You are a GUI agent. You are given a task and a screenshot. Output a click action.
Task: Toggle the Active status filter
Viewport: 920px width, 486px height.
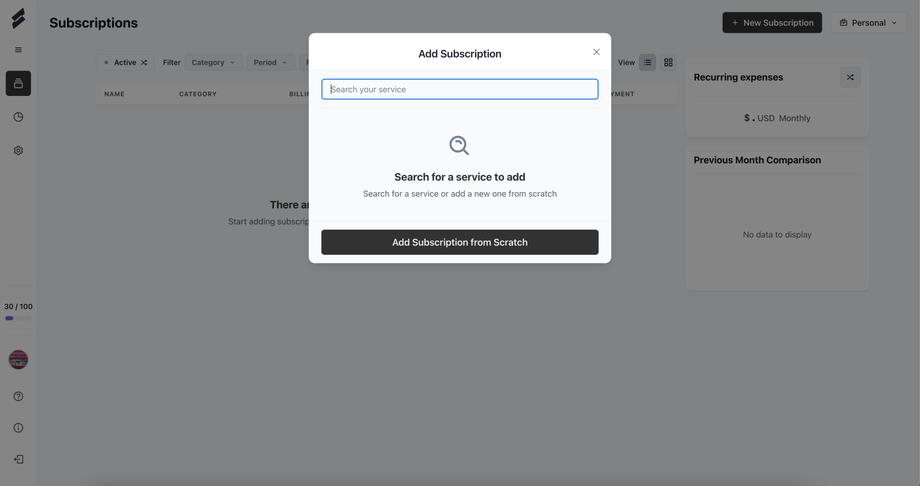point(126,62)
